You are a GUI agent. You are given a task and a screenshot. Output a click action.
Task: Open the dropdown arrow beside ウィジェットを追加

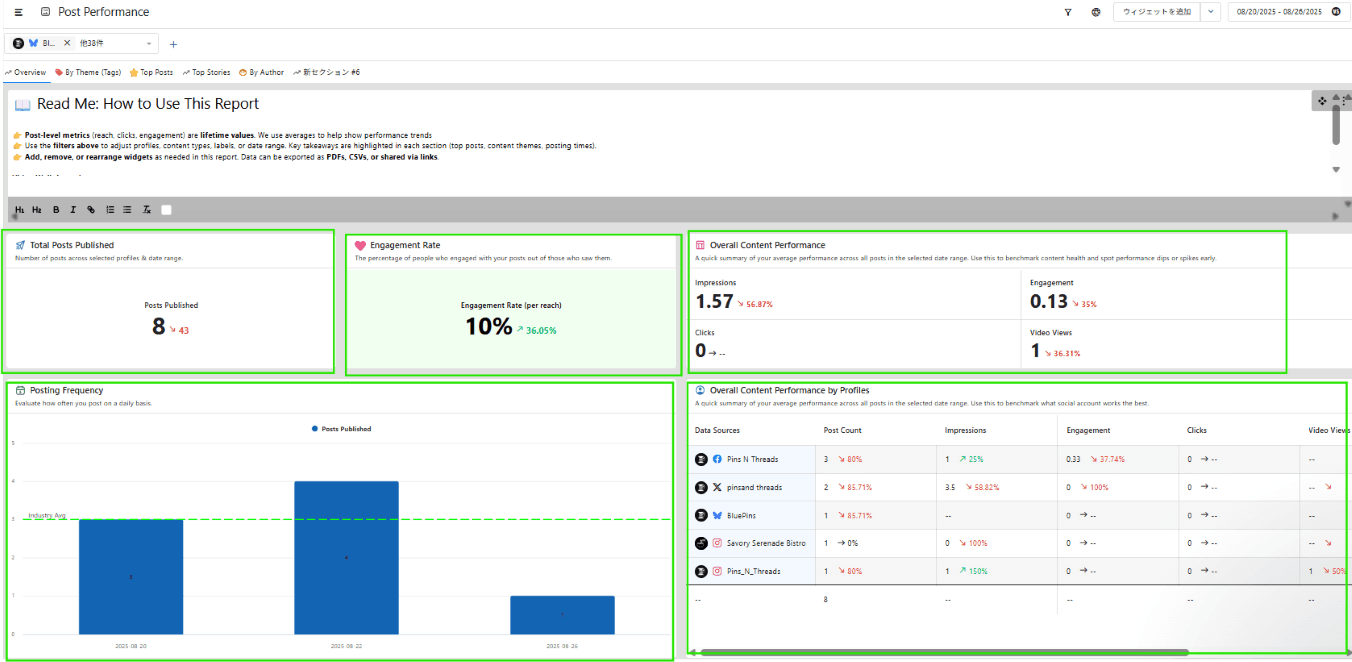[1211, 12]
